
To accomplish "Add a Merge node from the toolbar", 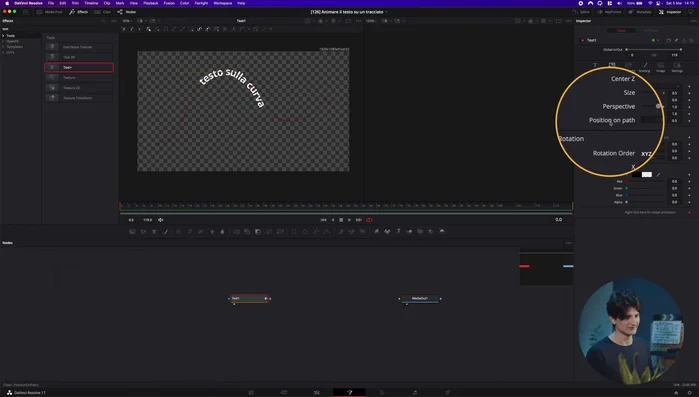I will [x=236, y=232].
